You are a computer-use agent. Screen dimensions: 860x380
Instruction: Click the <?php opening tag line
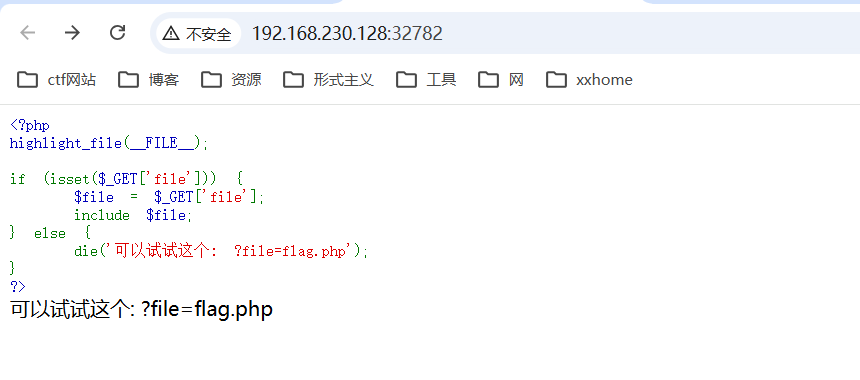pyautogui.click(x=30, y=126)
